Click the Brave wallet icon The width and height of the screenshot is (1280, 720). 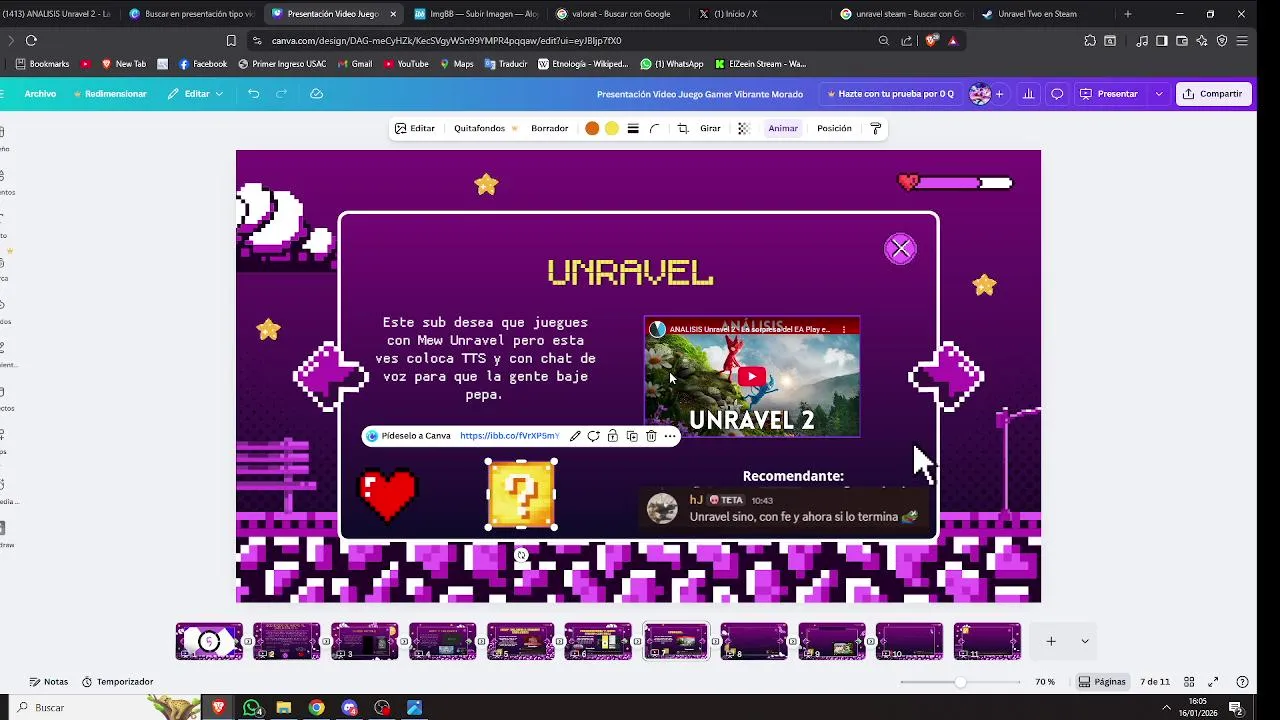[x=1182, y=41]
